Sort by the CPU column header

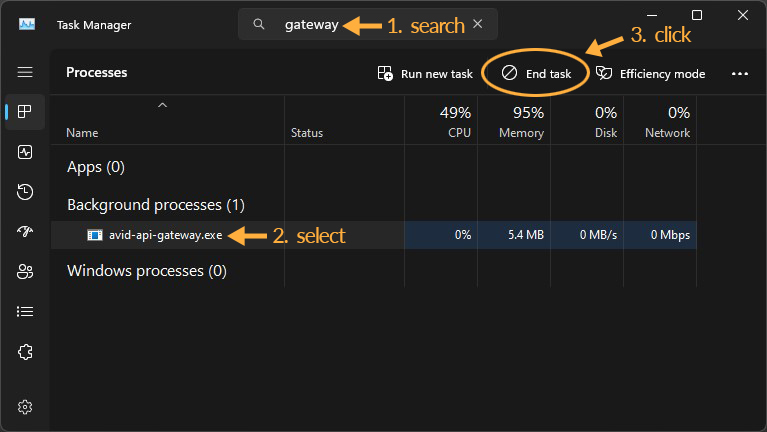[441, 121]
